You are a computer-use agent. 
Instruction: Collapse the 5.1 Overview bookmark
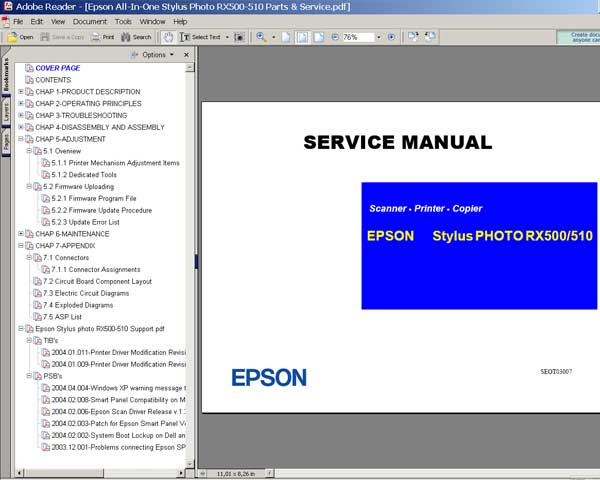(29, 151)
